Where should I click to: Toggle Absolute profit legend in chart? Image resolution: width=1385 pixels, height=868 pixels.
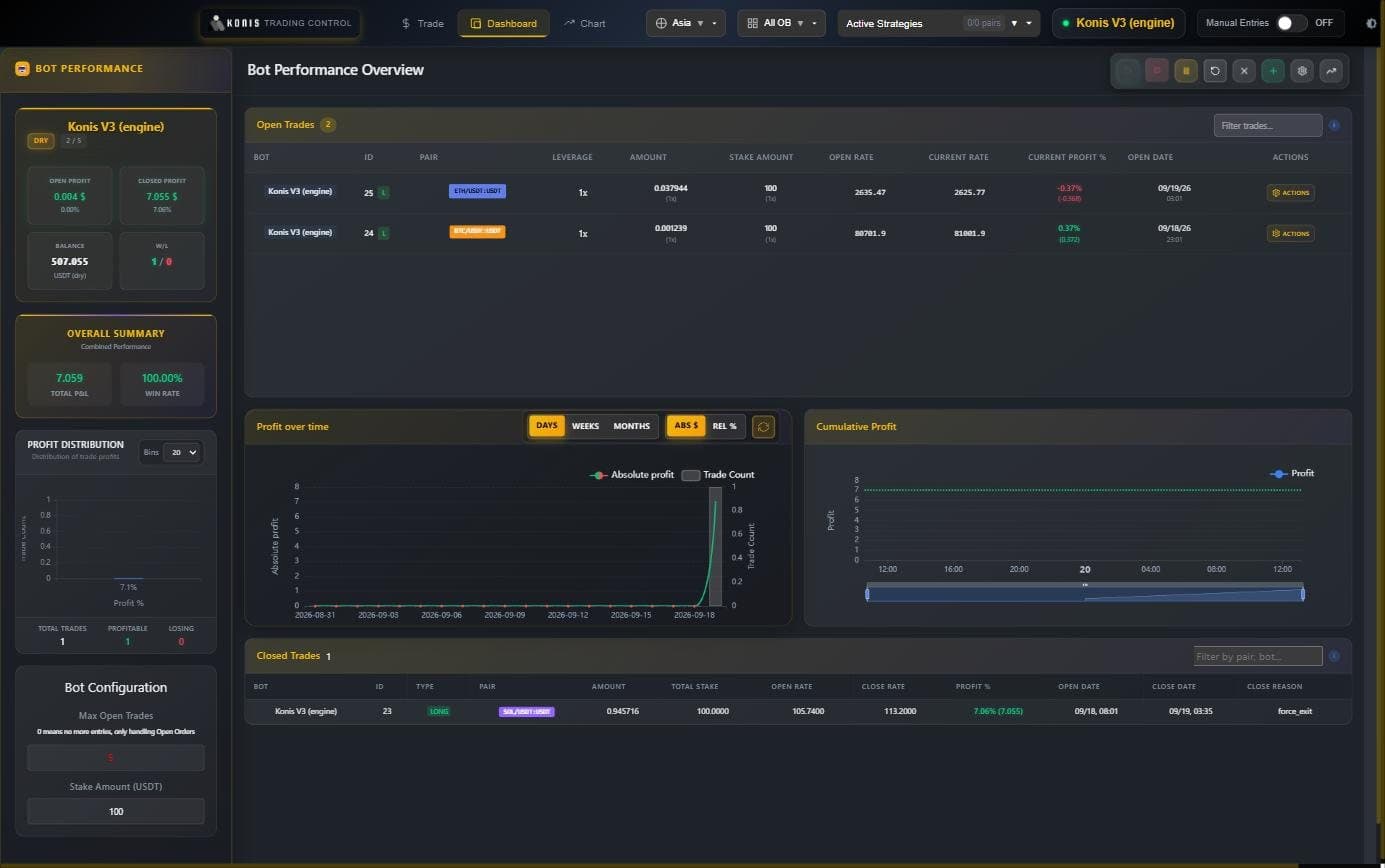(632, 475)
